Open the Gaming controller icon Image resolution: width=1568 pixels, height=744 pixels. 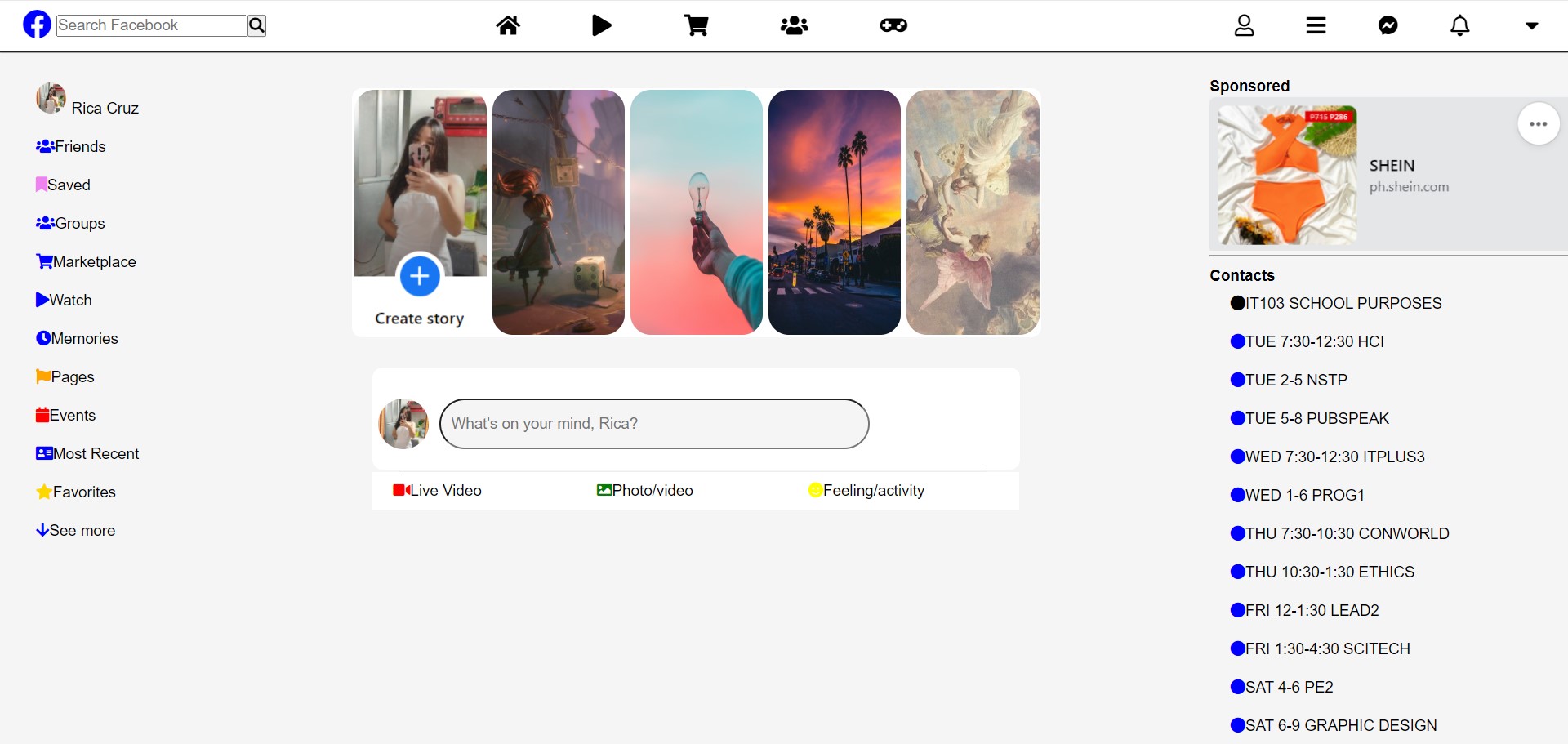[x=893, y=26]
